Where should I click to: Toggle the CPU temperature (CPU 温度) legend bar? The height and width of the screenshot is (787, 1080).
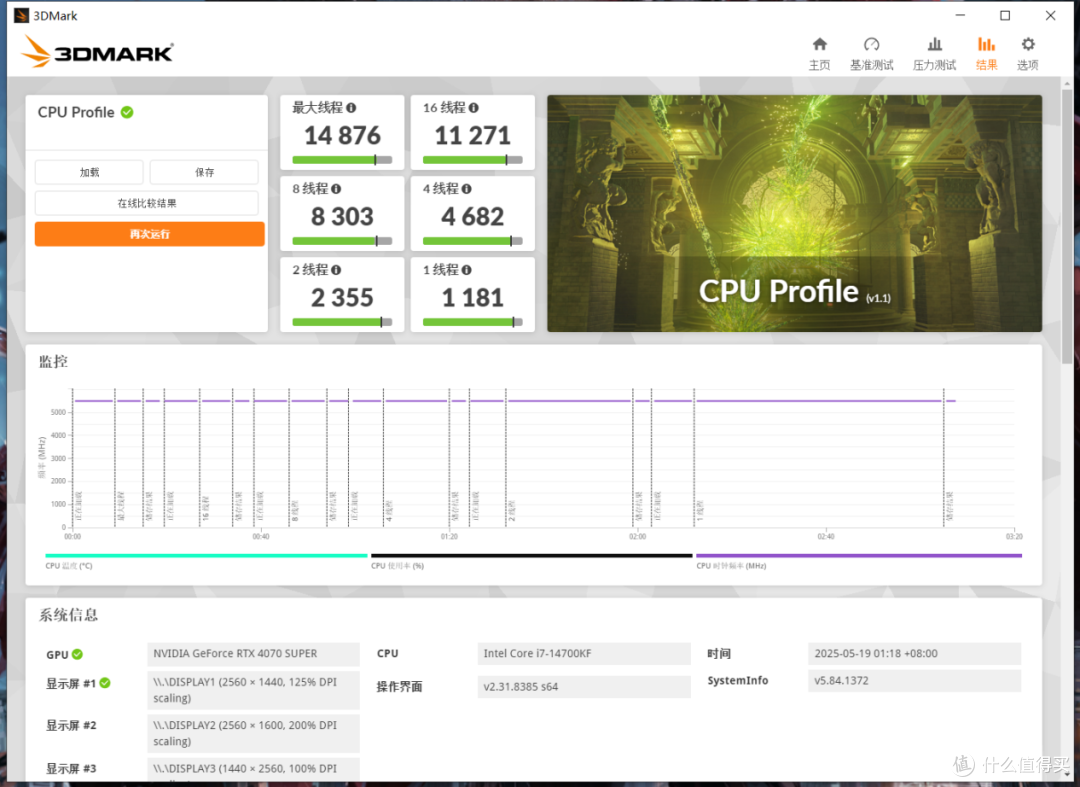pos(206,556)
